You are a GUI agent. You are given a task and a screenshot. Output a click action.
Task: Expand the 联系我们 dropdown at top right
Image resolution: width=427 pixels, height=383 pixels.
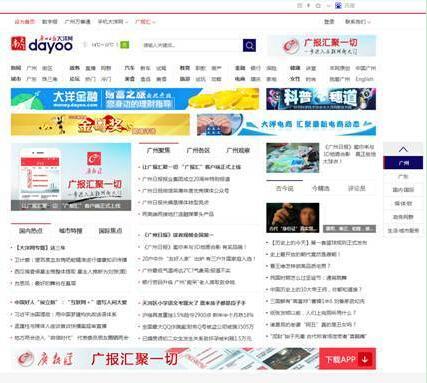pyautogui.click(x=358, y=22)
